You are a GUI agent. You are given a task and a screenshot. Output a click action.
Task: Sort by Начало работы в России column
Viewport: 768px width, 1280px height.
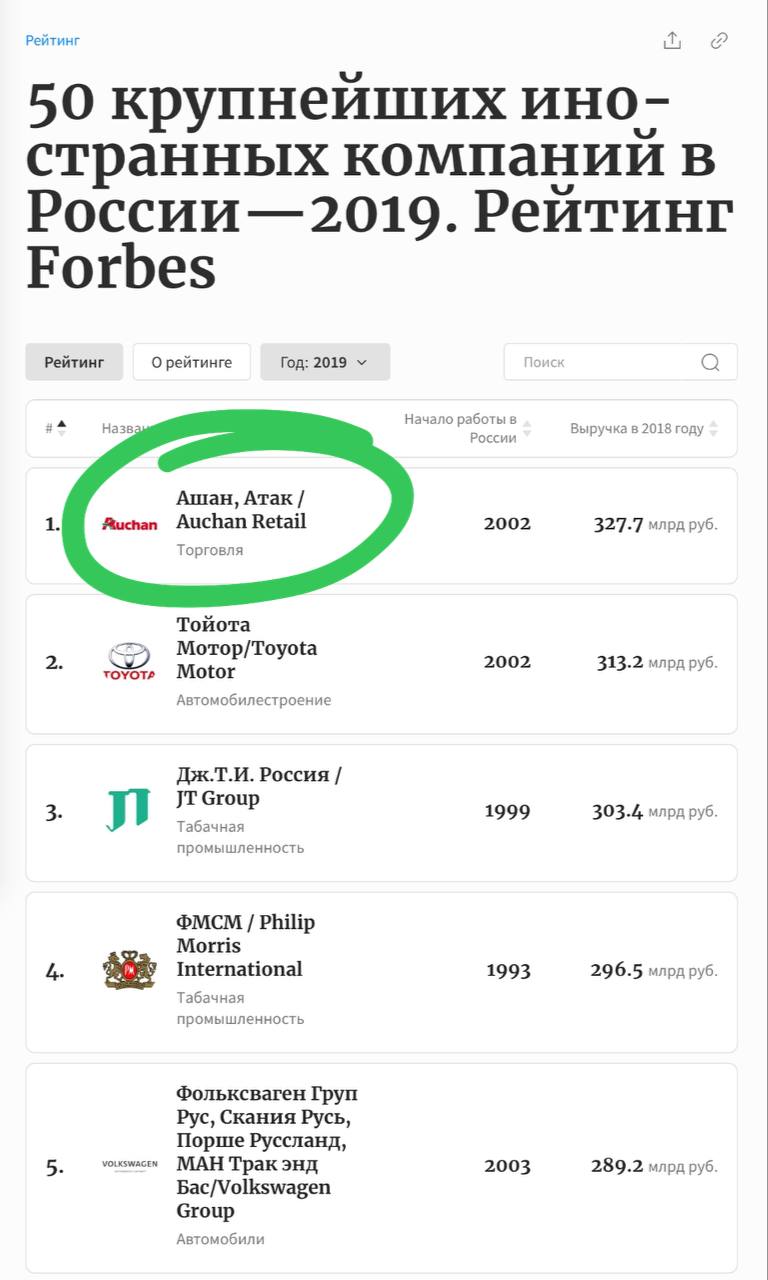(527, 428)
